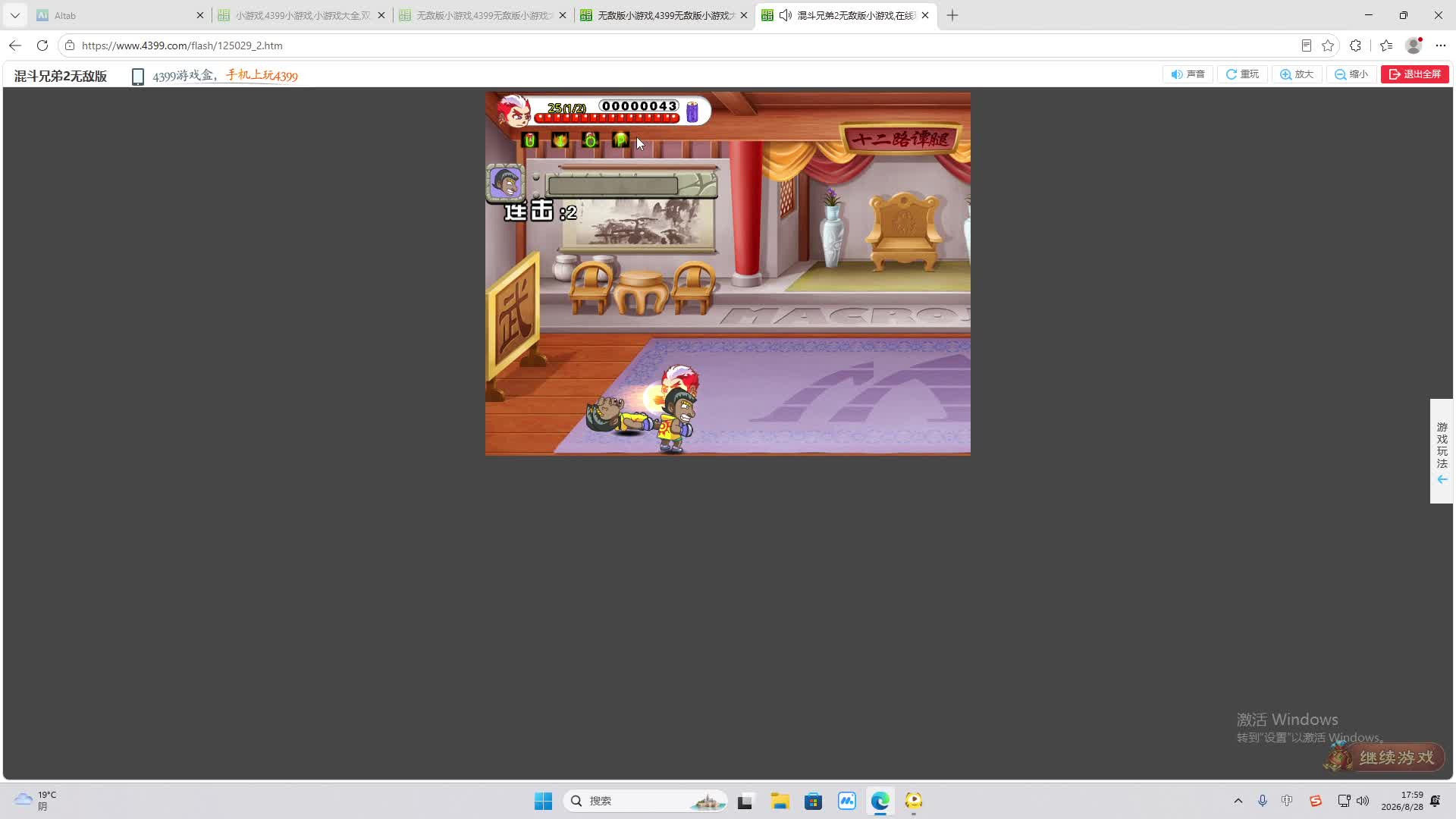Viewport: 1456px width, 819px height.
Task: Open the blue M app on taskbar
Action: click(847, 801)
